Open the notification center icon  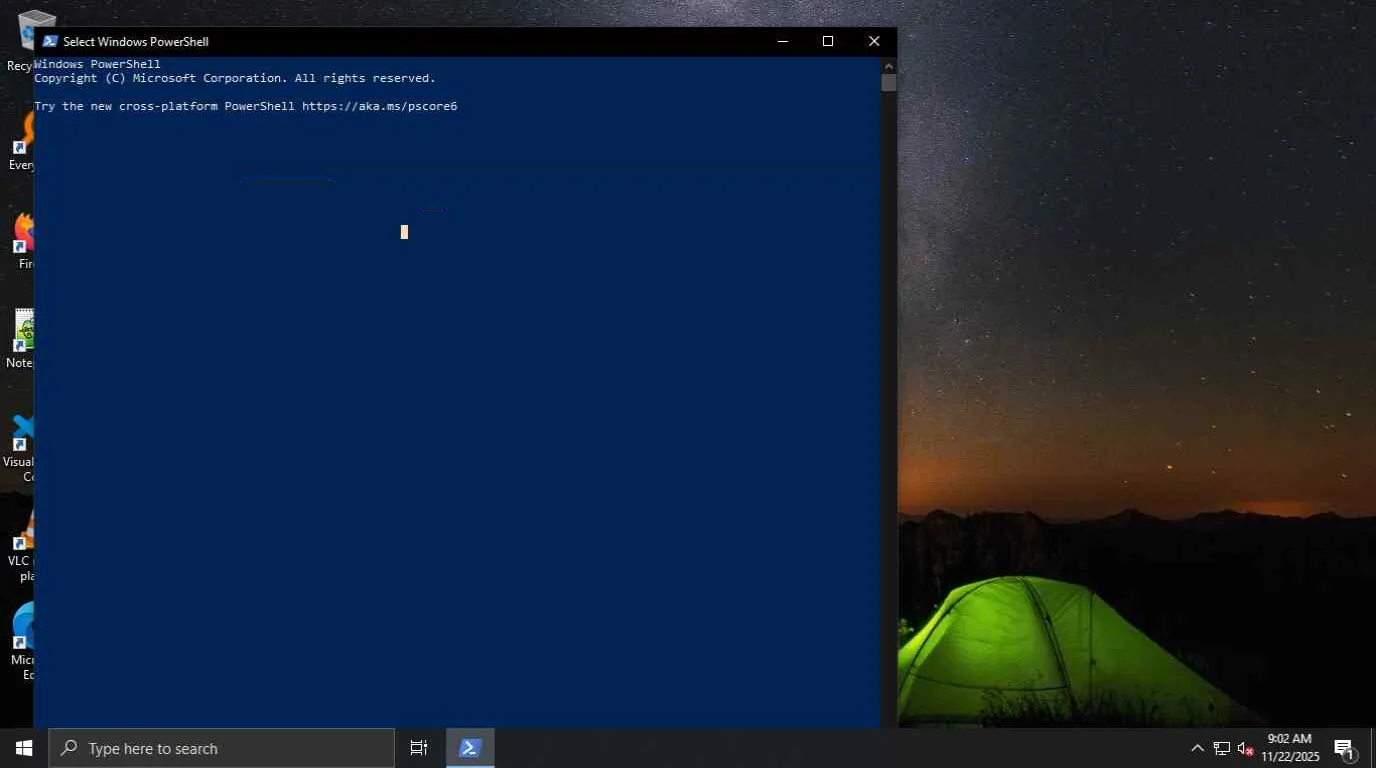tap(1345, 748)
